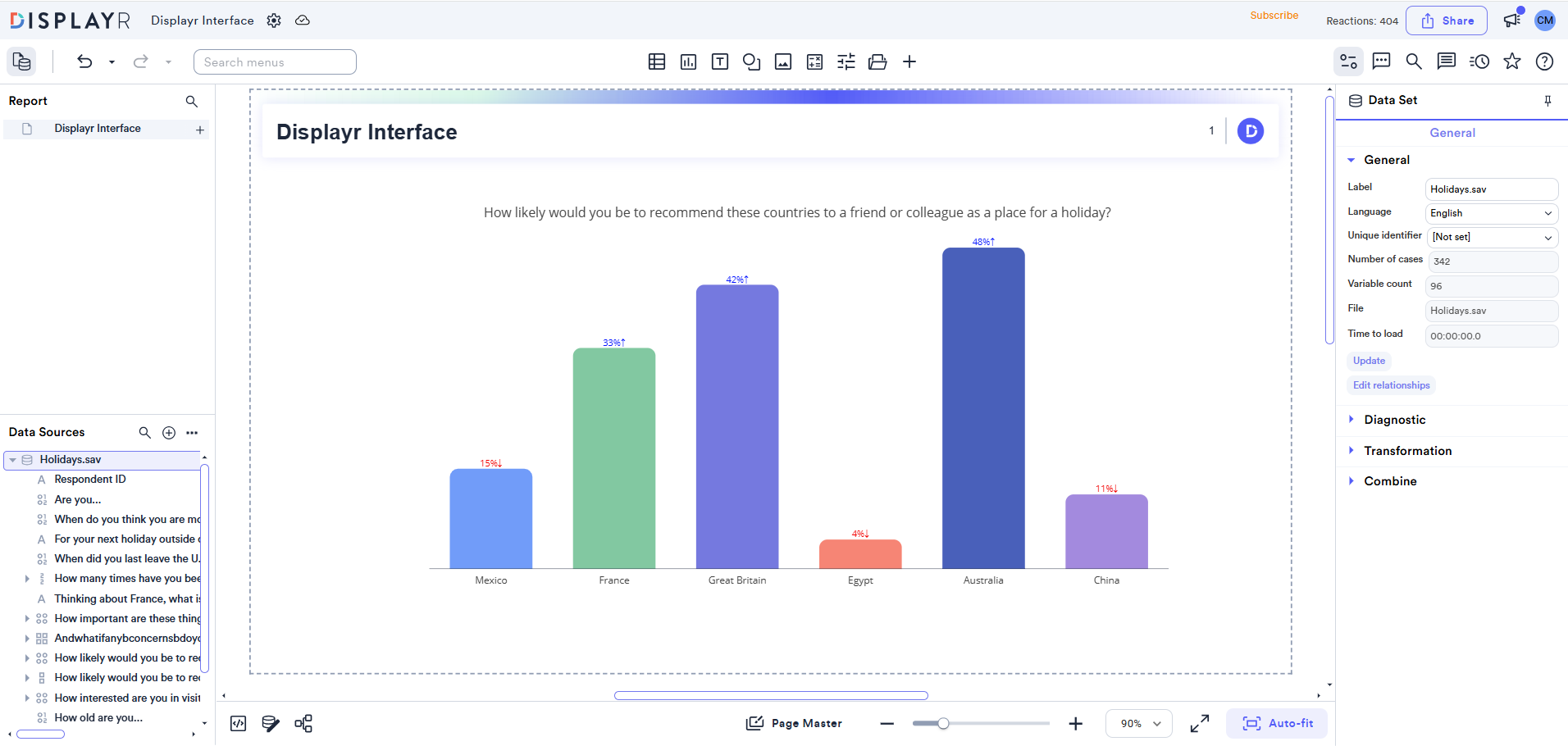
Task: Insert an image using the toolbar icon
Action: (783, 62)
